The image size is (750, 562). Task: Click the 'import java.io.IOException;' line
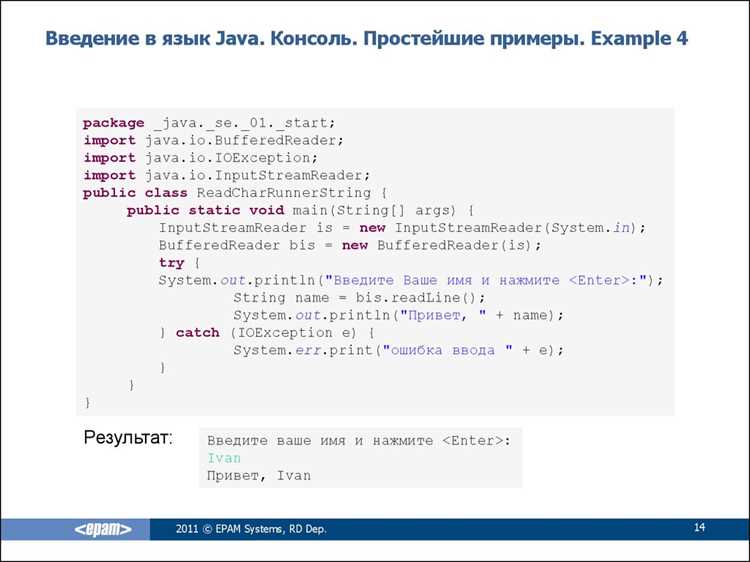[x=200, y=158]
